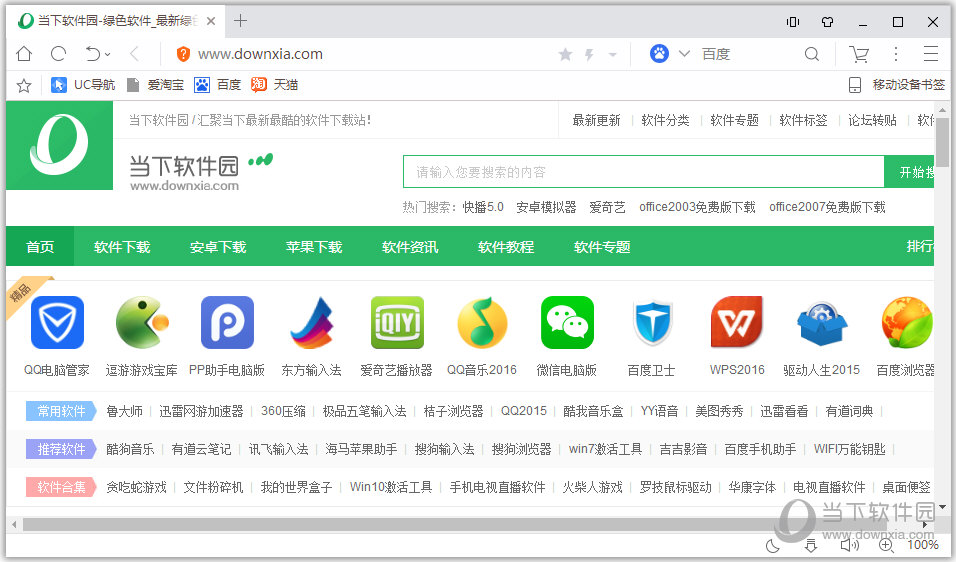The height and width of the screenshot is (562, 956).
Task: Open 软件专题 in top navigation links
Action: pos(734,120)
